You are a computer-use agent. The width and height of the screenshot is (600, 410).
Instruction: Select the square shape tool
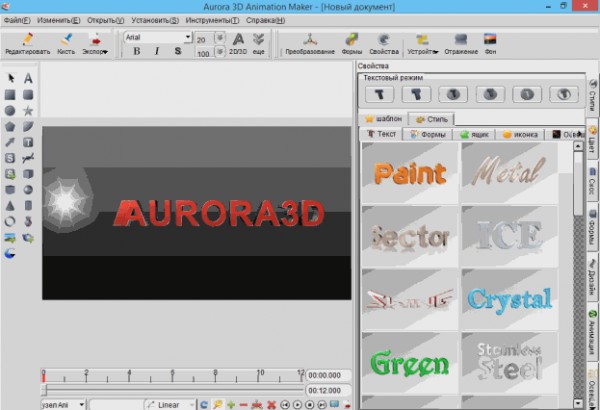(10, 95)
